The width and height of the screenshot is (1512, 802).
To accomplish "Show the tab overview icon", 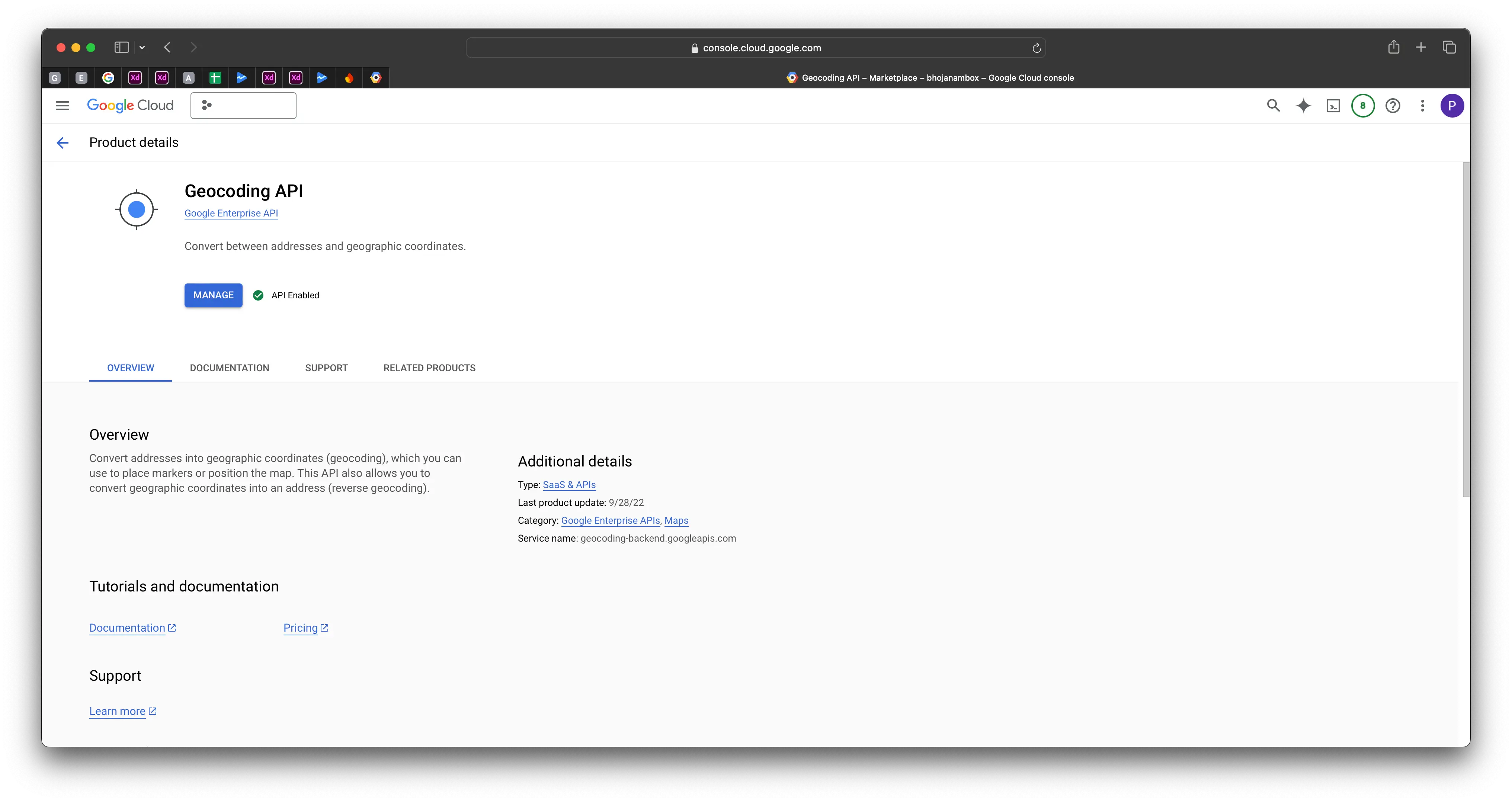I will point(1449,47).
